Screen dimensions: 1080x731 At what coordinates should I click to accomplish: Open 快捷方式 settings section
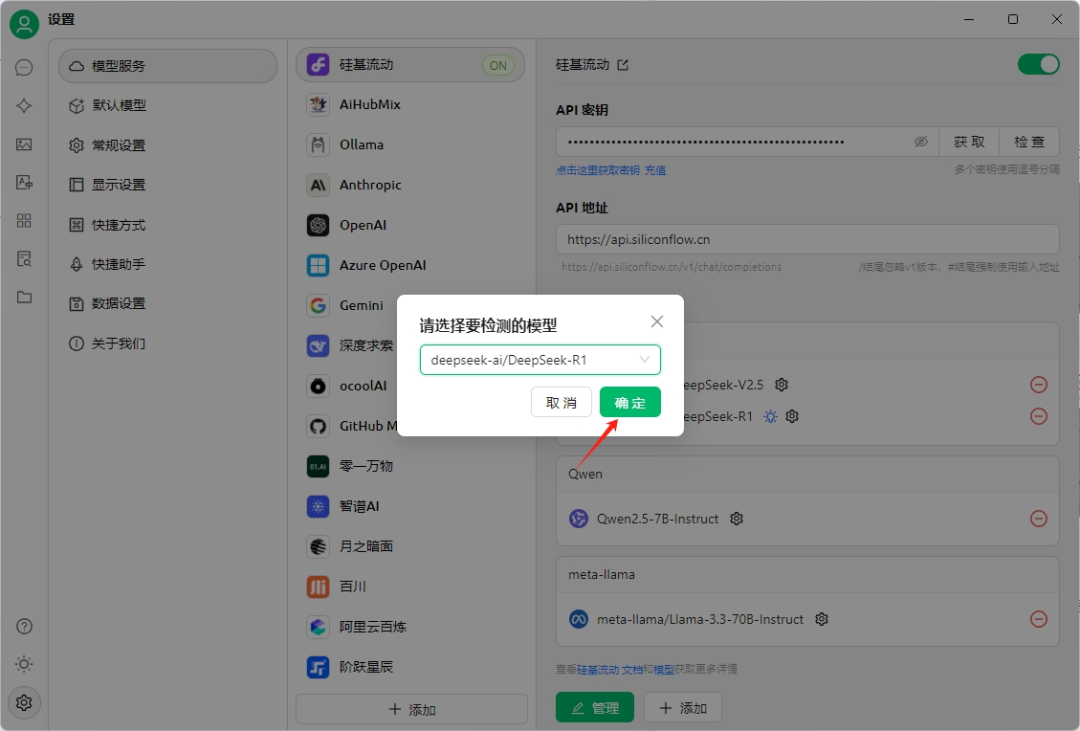(168, 225)
